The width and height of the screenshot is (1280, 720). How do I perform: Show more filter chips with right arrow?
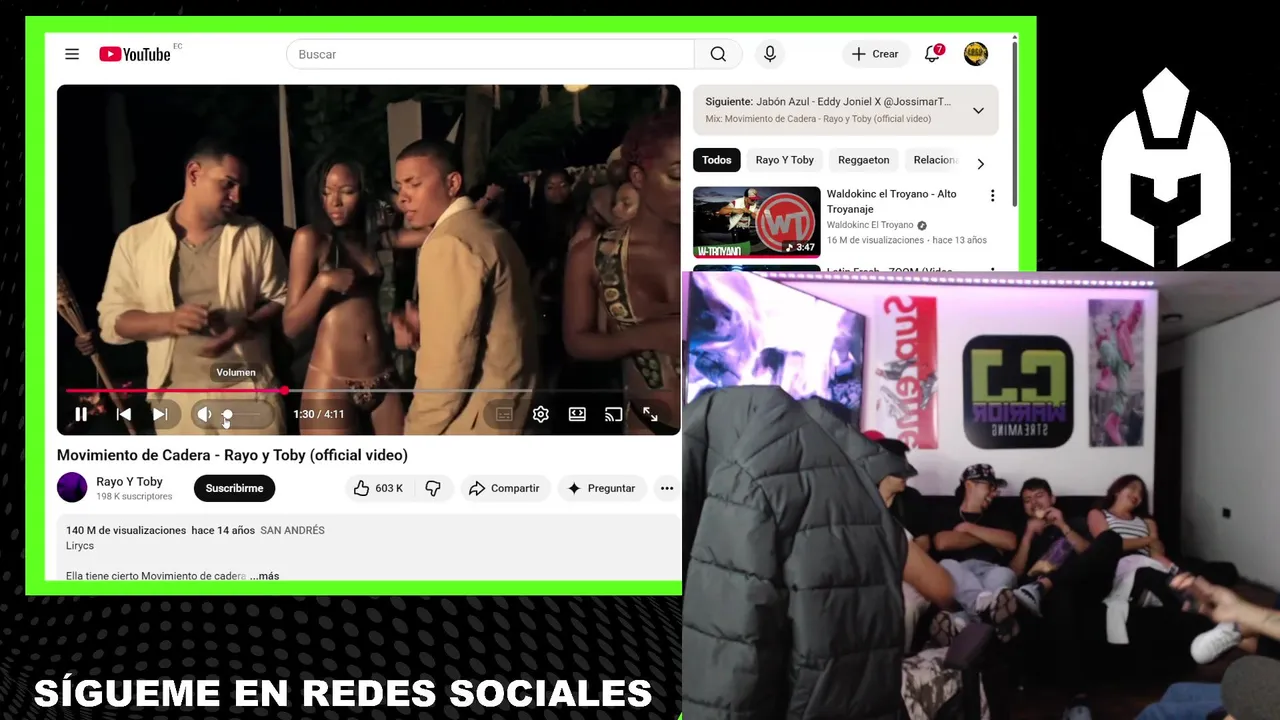980,163
